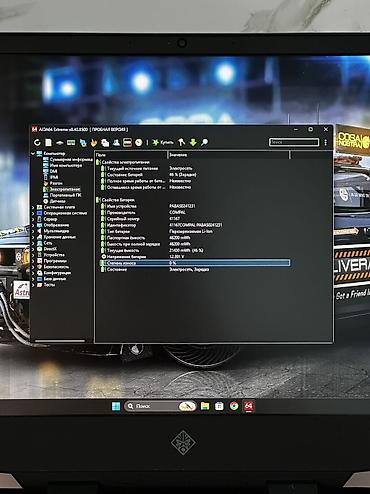Select the highlighted Степень износа row
The image size is (370, 494).
(x=195, y=263)
